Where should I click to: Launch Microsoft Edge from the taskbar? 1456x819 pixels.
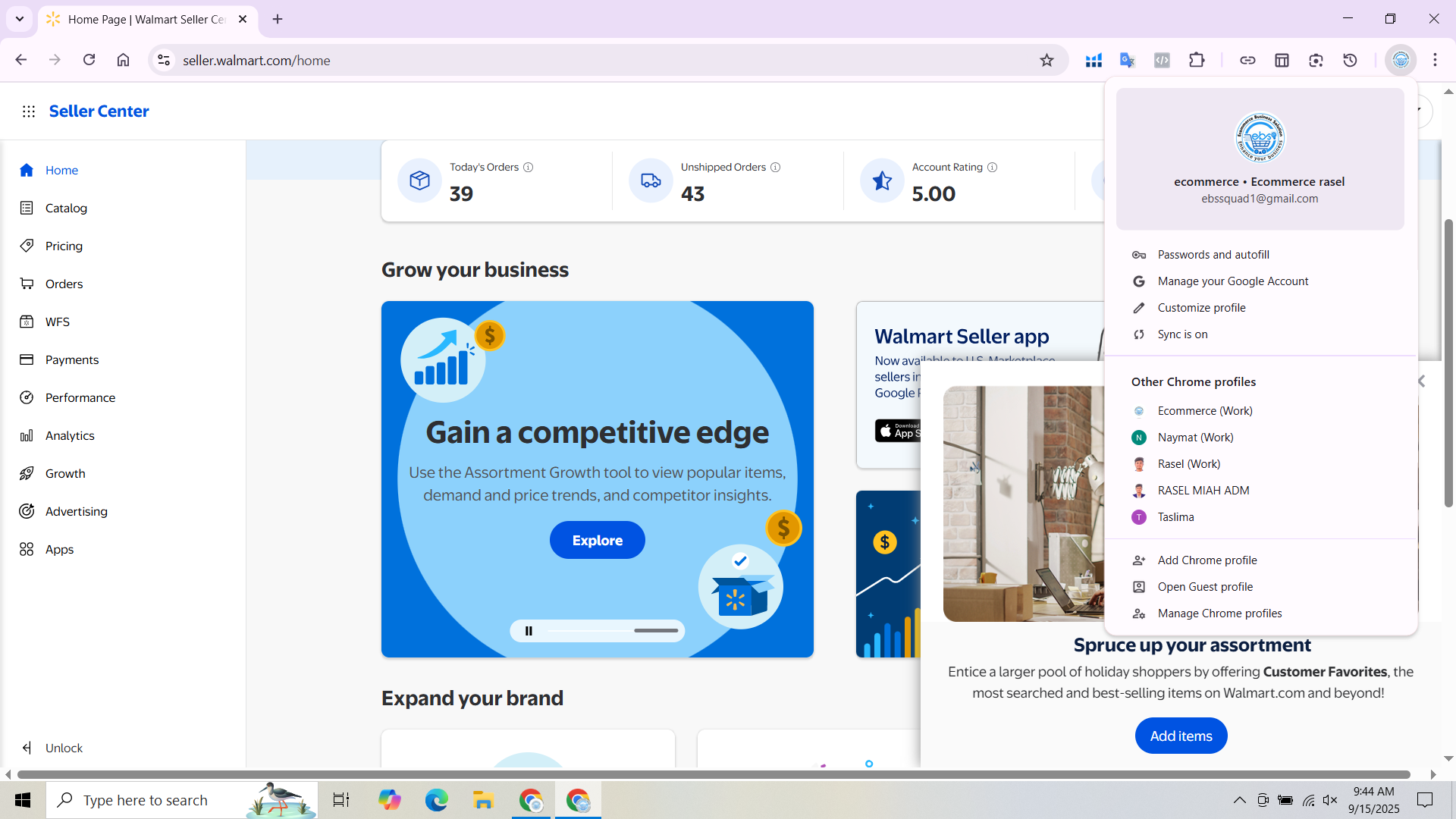pos(436,800)
